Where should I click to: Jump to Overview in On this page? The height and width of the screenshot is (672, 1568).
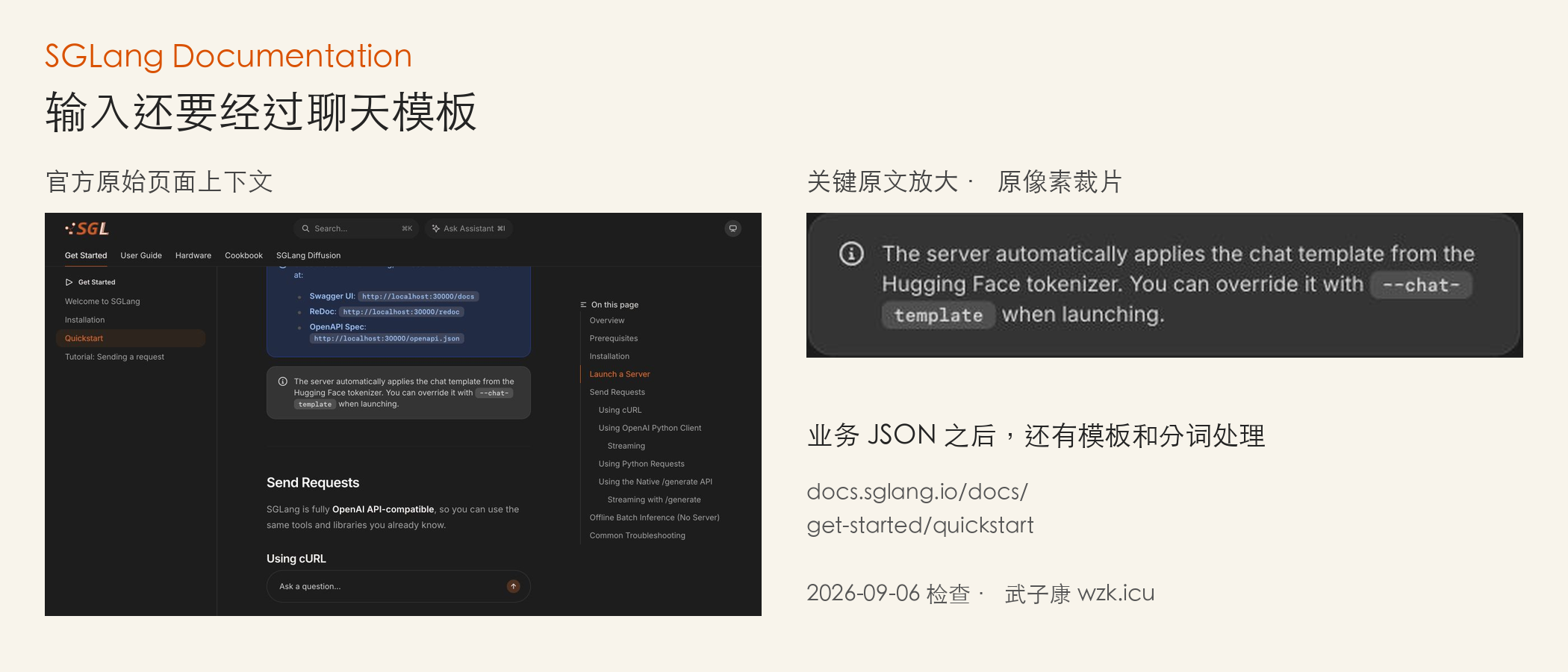coord(607,320)
